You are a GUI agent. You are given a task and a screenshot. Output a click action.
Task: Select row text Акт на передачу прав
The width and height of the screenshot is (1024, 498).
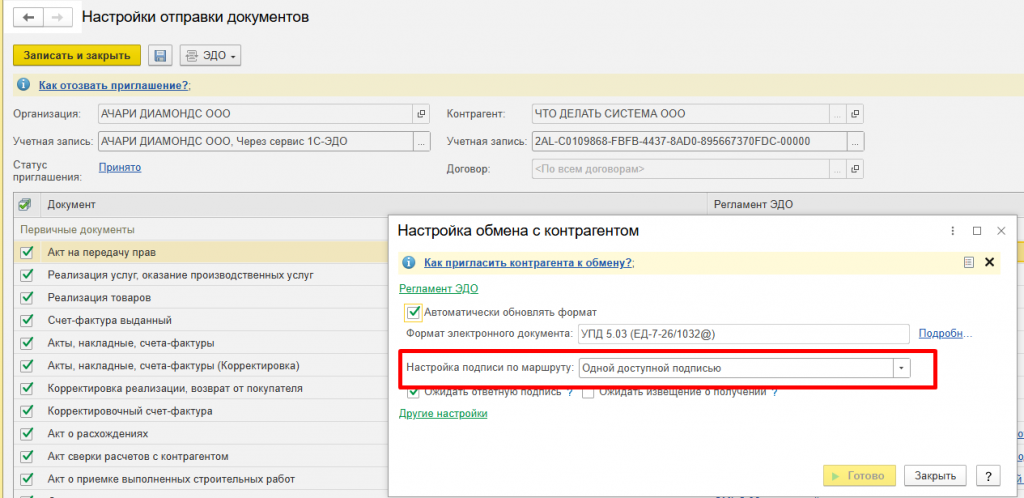(102, 252)
